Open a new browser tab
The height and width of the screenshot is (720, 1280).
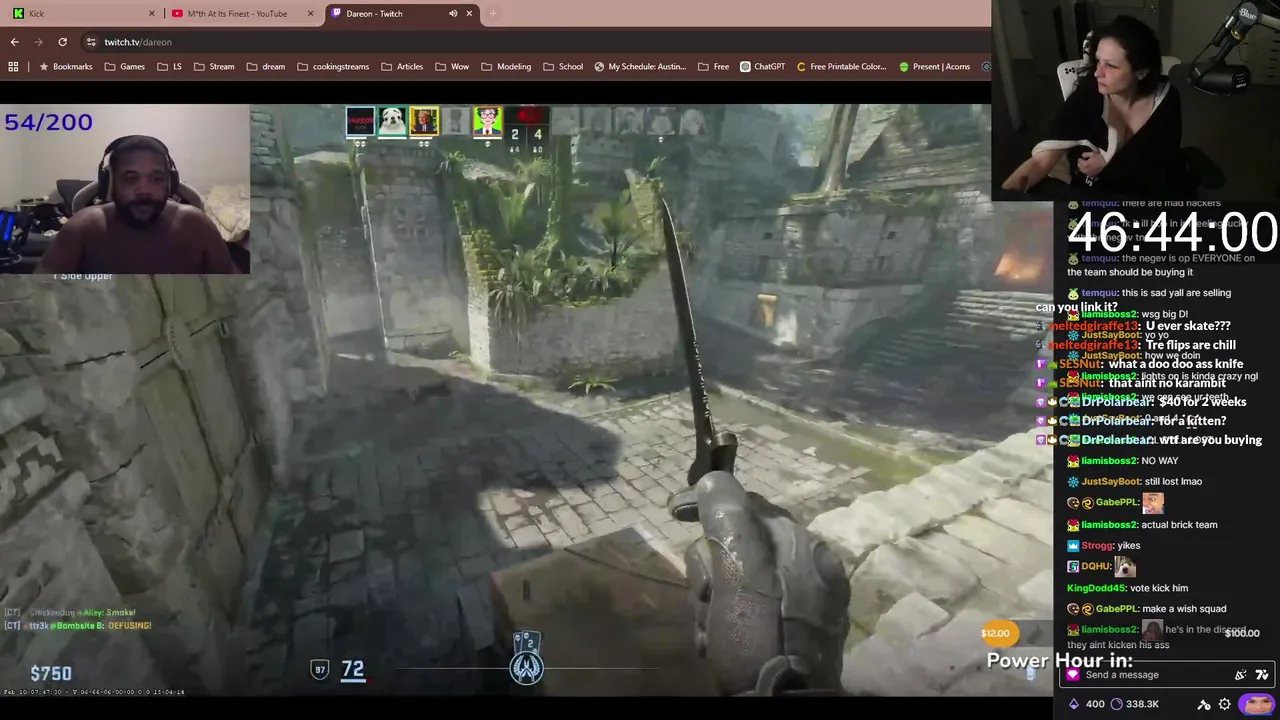[x=493, y=13]
